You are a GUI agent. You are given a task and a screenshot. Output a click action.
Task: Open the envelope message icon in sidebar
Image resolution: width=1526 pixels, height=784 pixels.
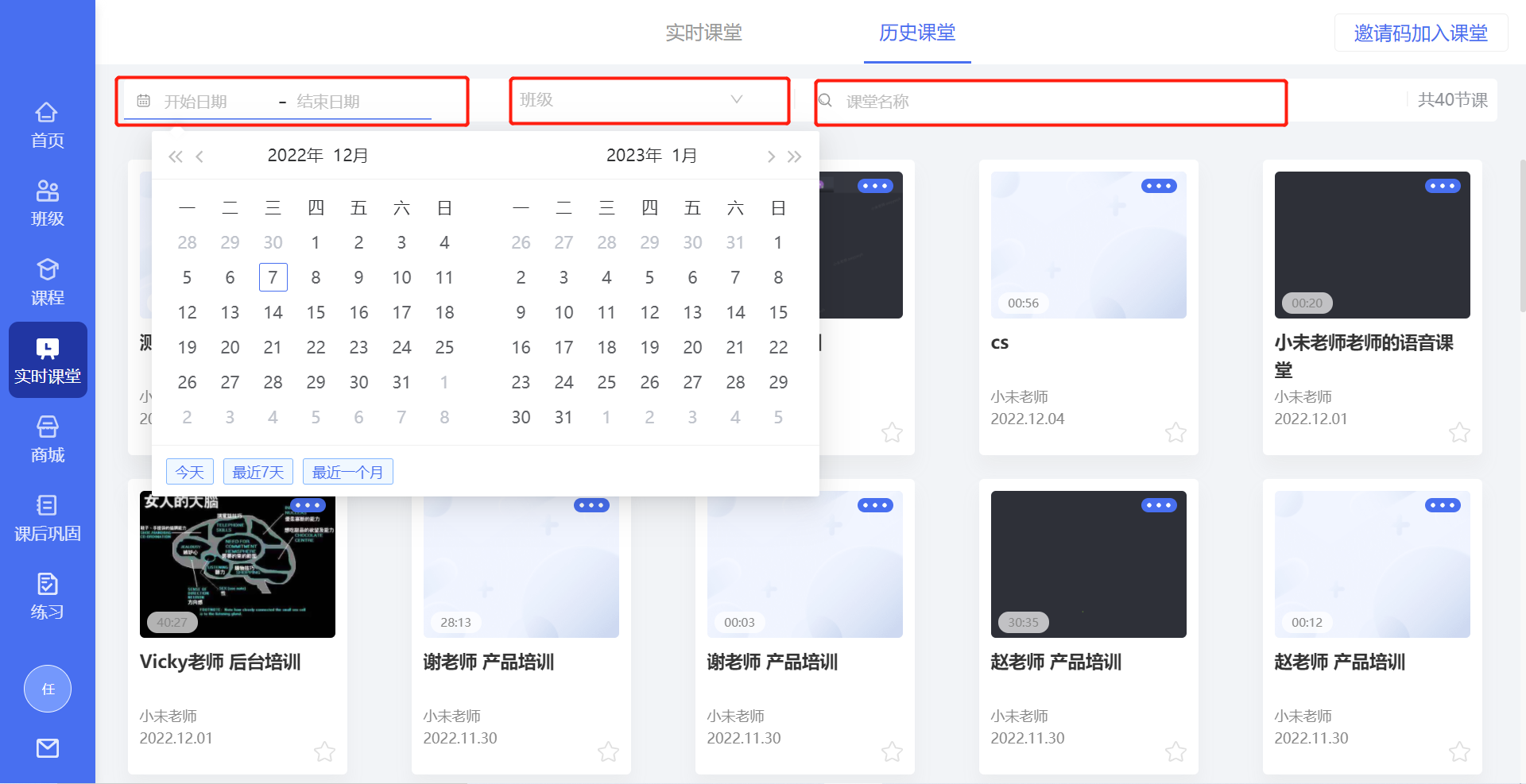[47, 747]
